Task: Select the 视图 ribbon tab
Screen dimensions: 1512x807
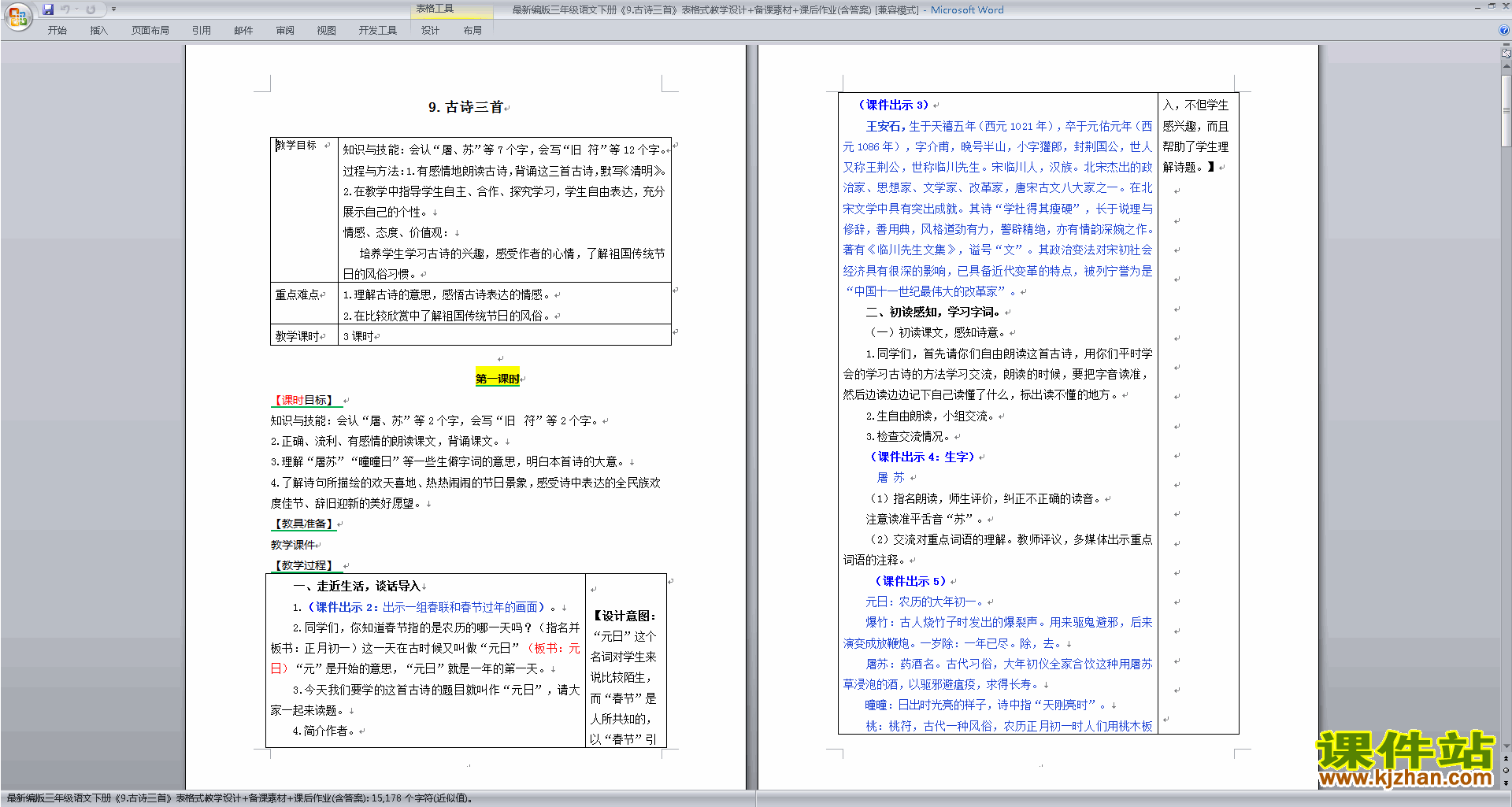Action: [327, 30]
